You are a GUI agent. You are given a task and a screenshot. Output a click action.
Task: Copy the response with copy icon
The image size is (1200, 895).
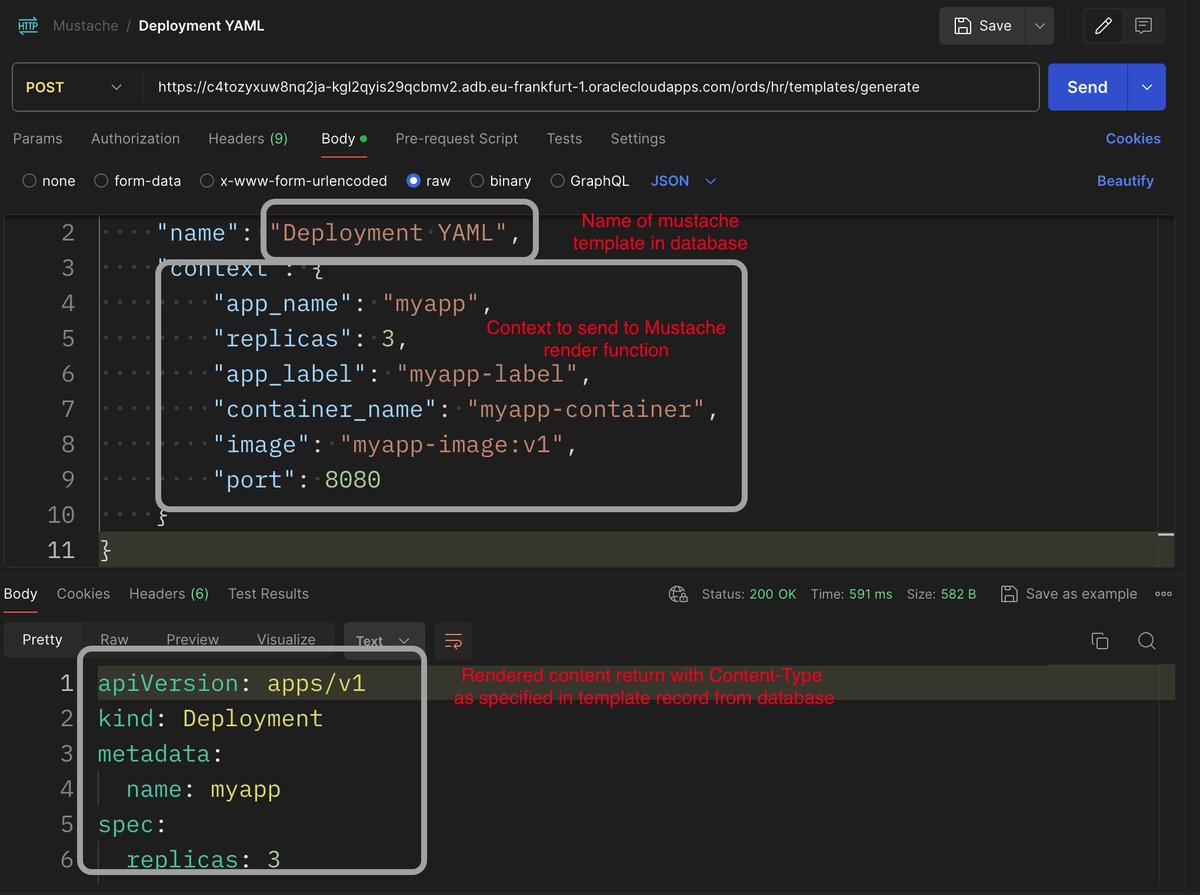click(x=1100, y=641)
